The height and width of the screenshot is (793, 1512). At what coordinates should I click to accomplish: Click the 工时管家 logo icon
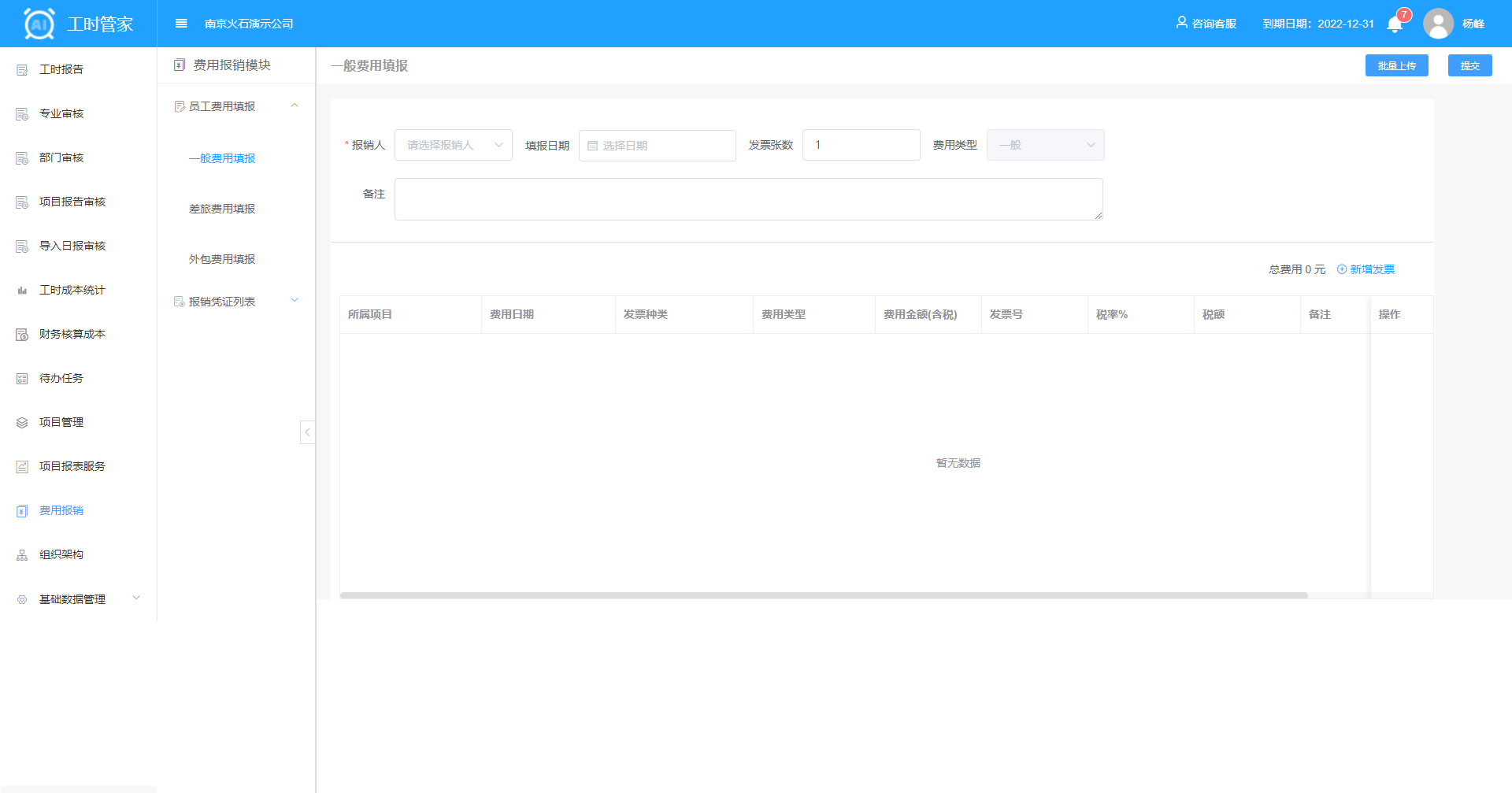pos(39,24)
